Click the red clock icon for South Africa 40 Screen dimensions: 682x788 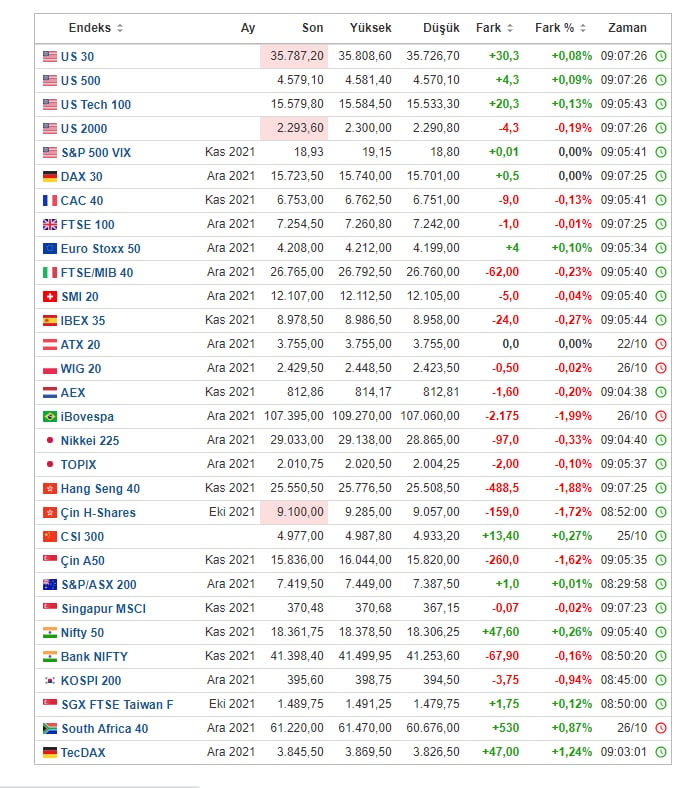pos(661,728)
